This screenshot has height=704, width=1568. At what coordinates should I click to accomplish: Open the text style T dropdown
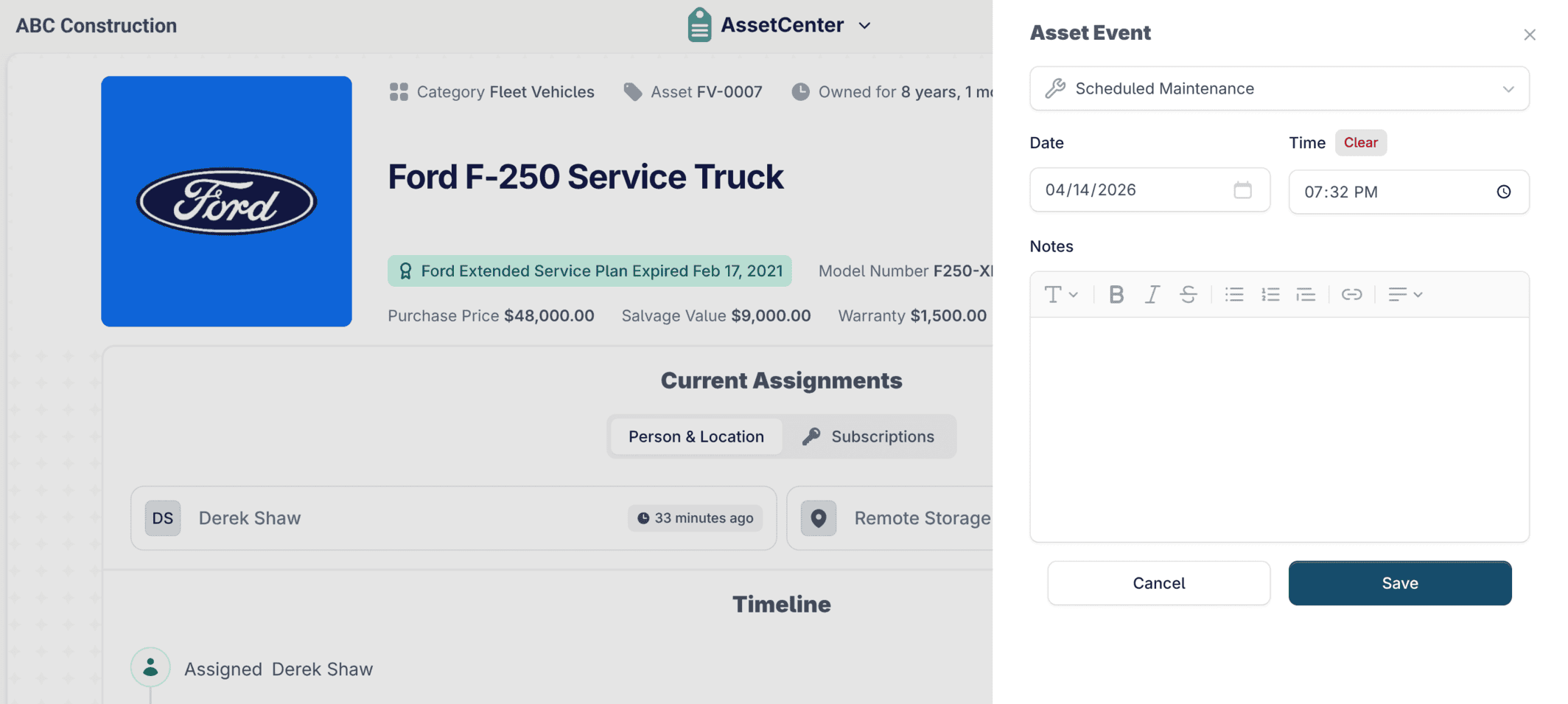tap(1061, 295)
